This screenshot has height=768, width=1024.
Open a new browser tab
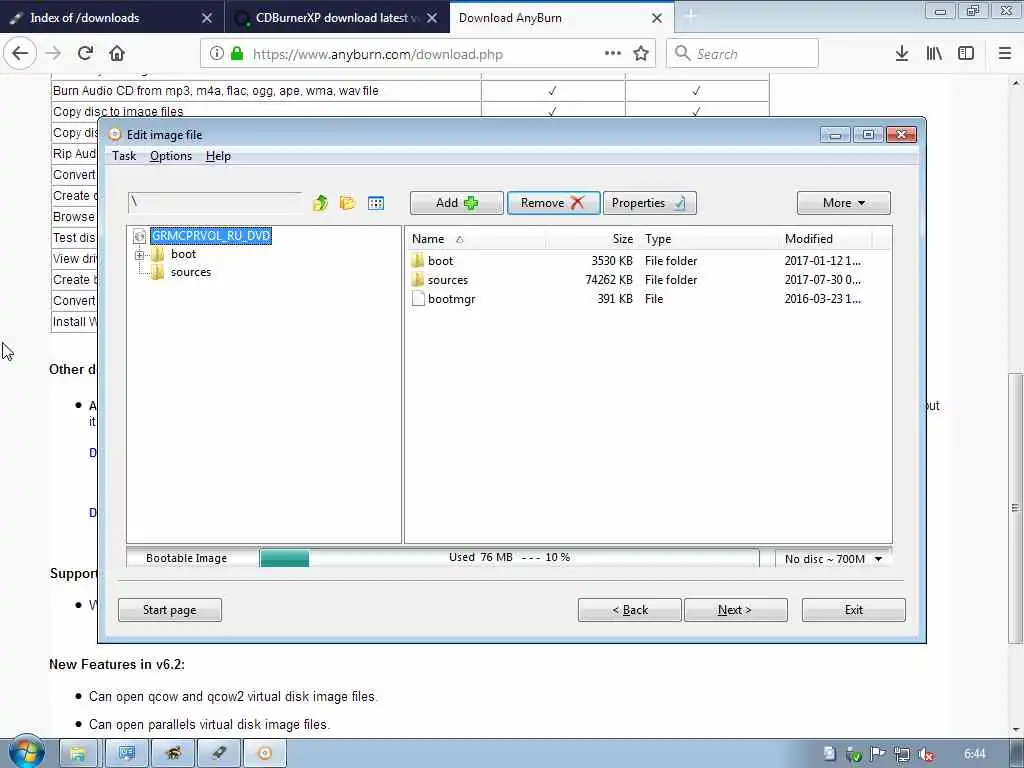click(x=690, y=18)
